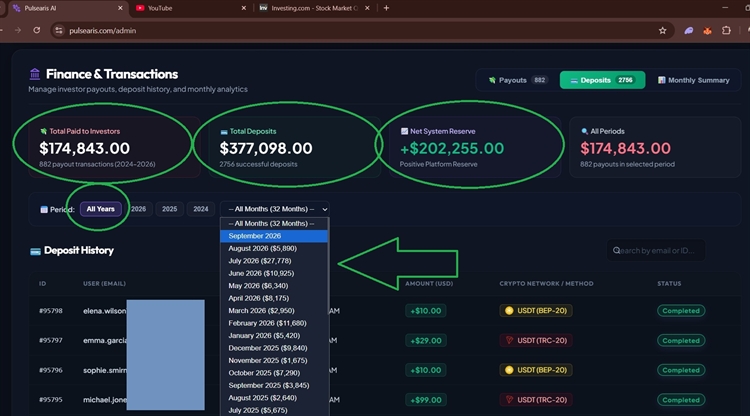Open the Monthly Summary tab
Viewport: 750px width, 416px height.
click(693, 80)
